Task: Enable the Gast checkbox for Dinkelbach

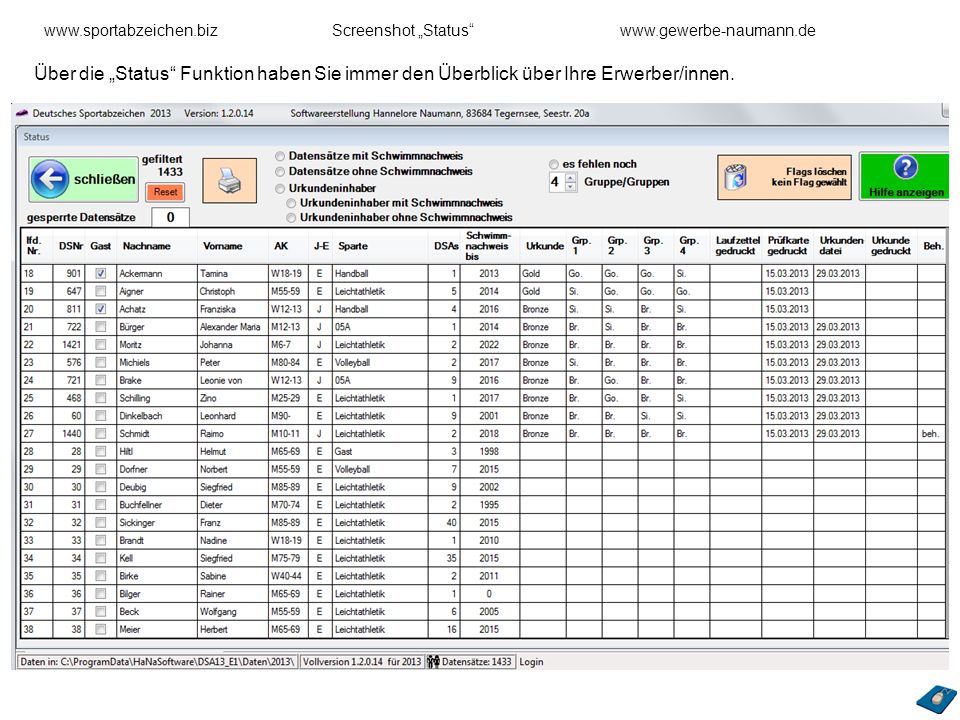Action: tap(100, 416)
